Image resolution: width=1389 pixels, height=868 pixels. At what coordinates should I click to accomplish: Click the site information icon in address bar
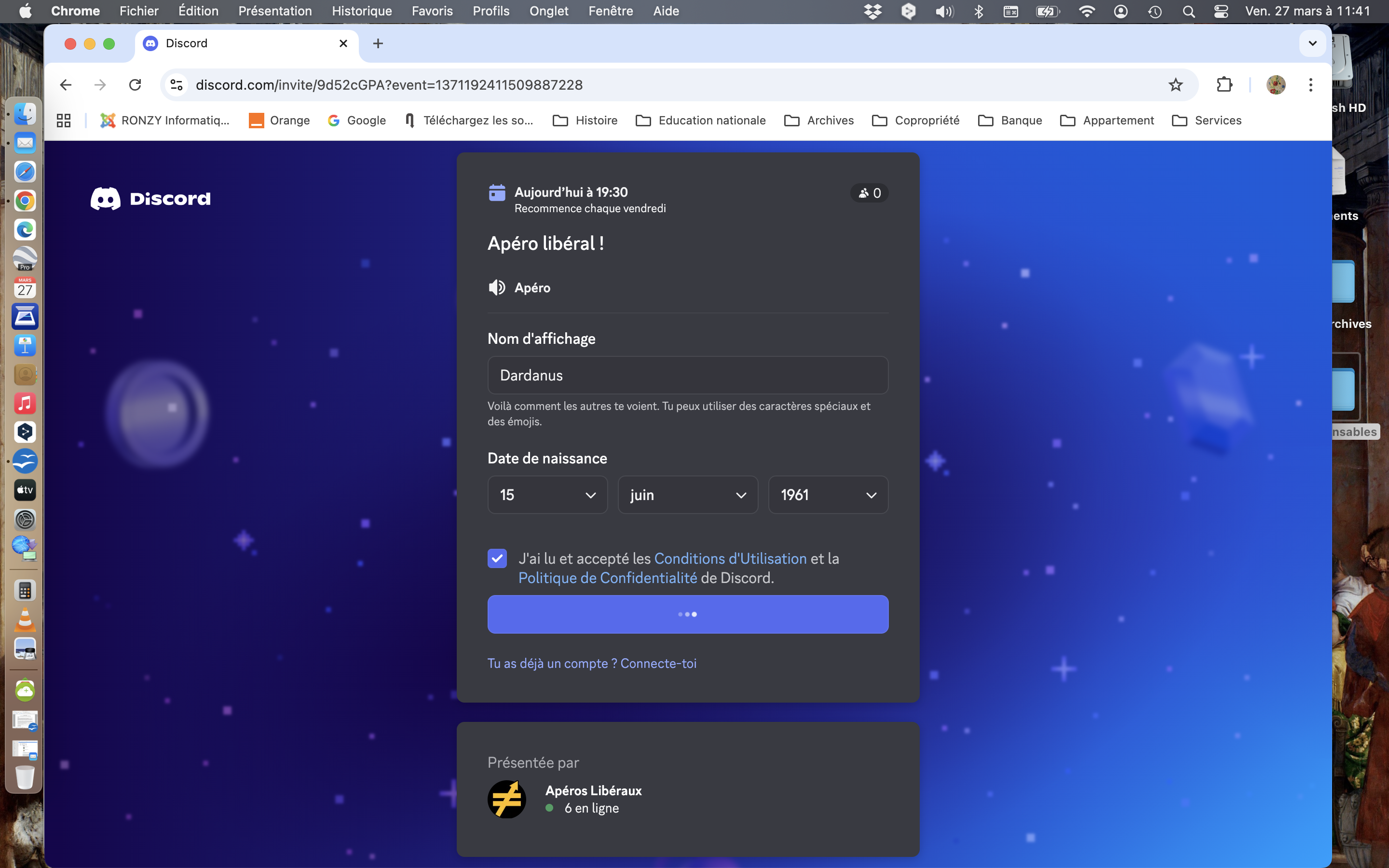point(176,85)
